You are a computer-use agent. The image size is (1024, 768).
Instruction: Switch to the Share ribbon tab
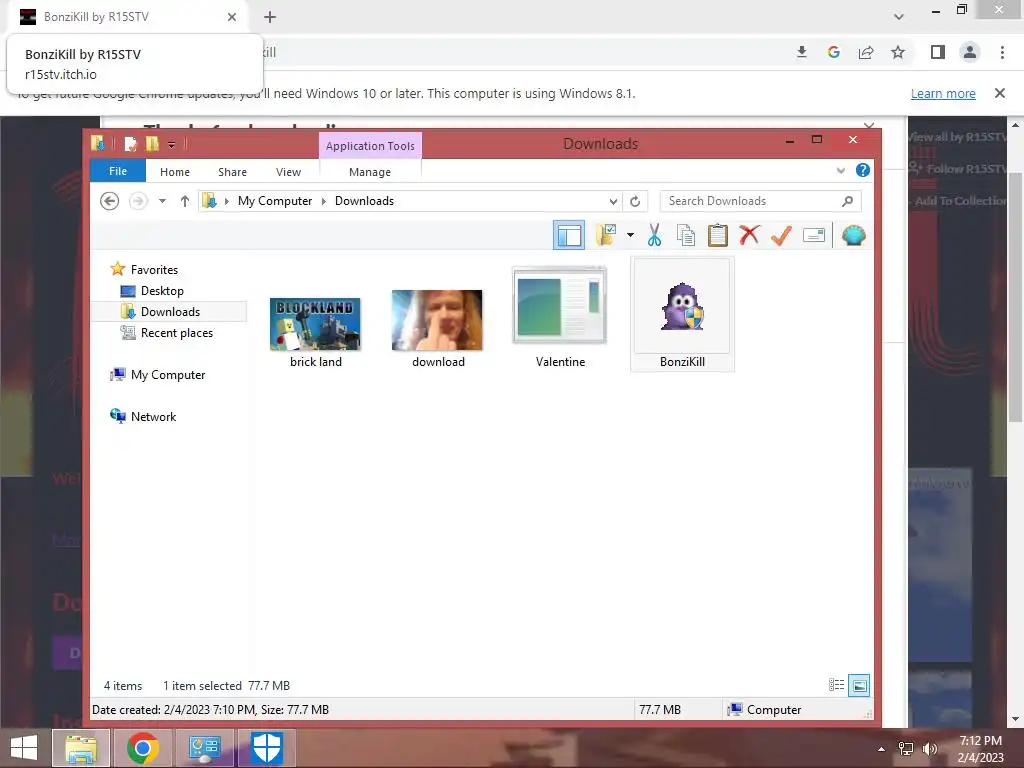[x=232, y=172]
